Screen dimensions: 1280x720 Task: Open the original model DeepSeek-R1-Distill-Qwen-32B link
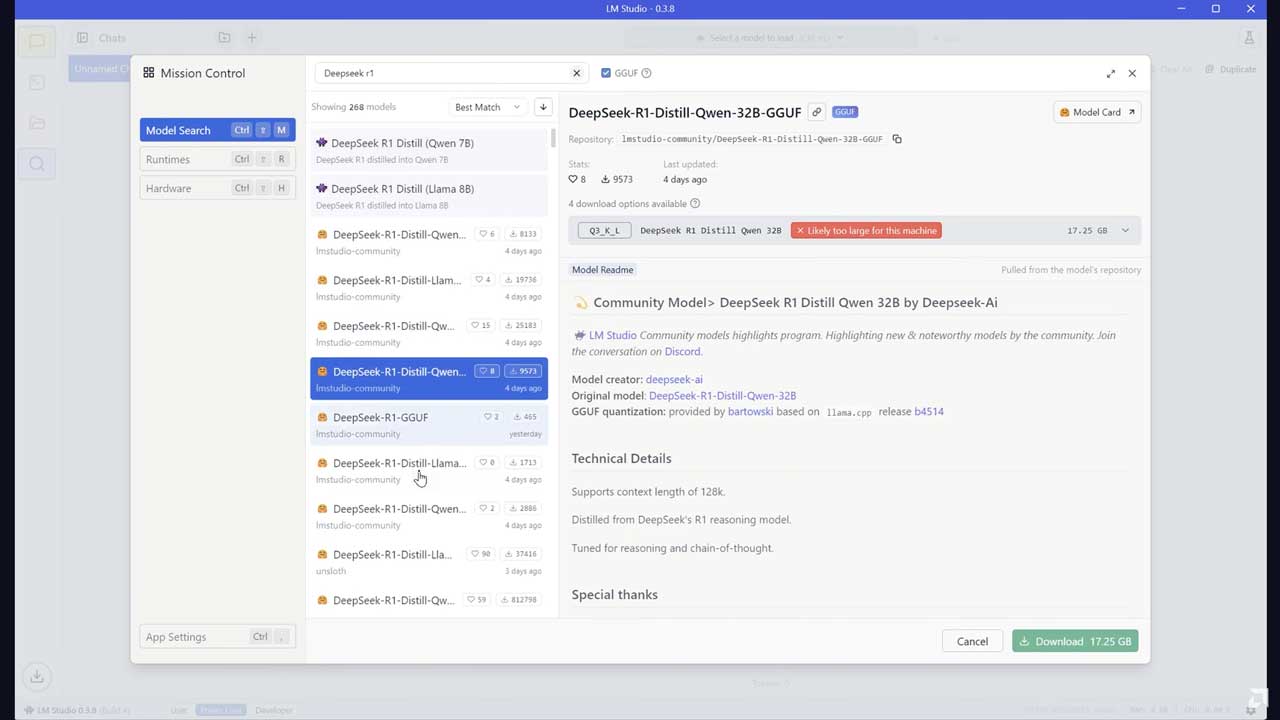(722, 396)
